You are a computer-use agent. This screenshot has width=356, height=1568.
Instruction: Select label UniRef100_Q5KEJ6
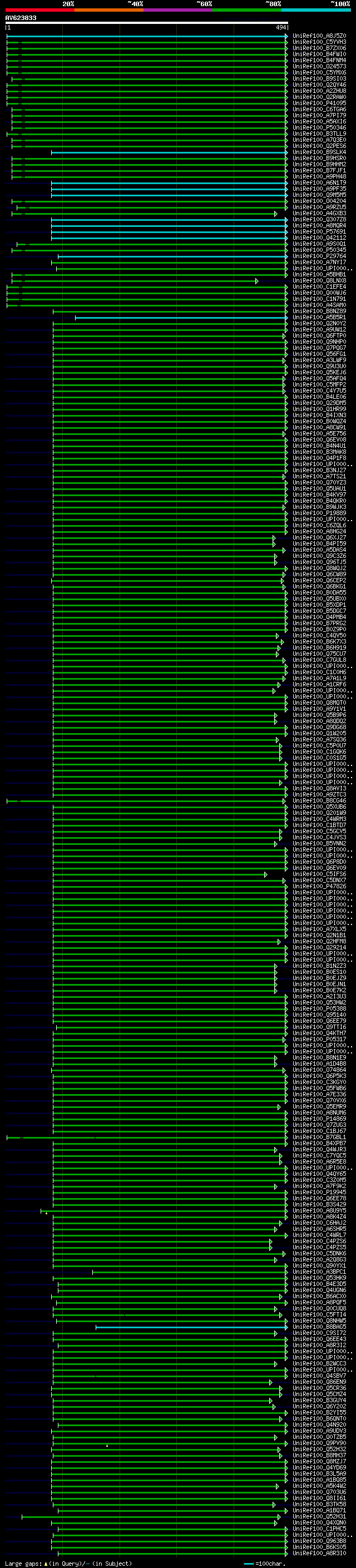point(319,373)
